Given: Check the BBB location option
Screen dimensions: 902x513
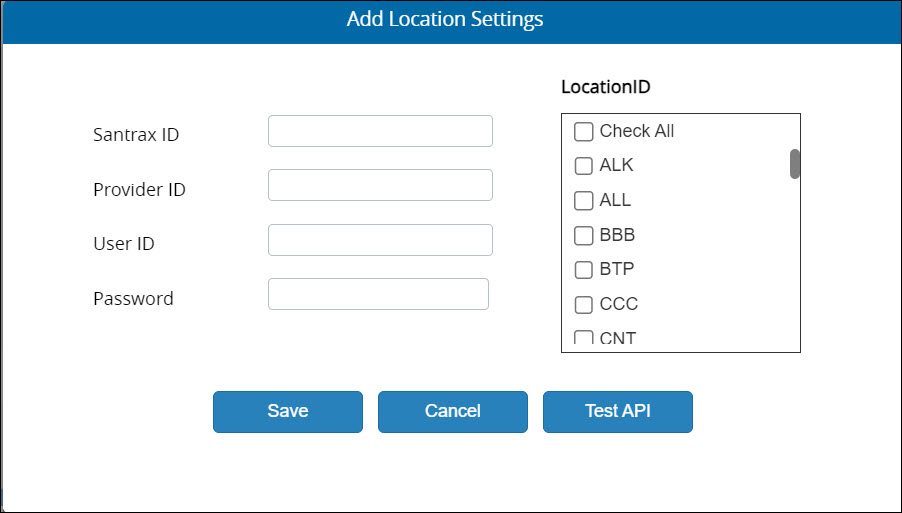Looking at the screenshot, I should (583, 235).
